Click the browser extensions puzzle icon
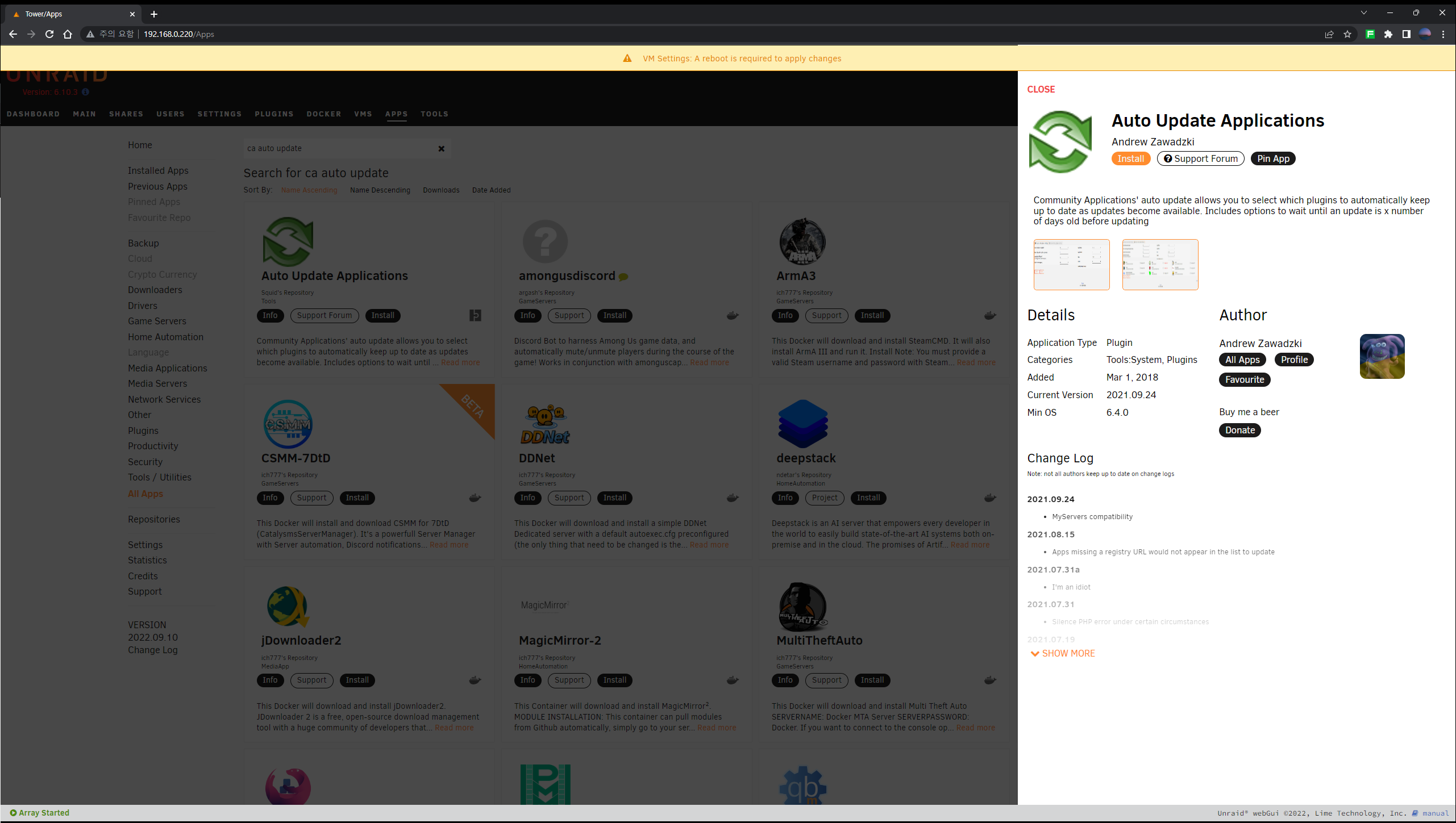The image size is (1456, 823). [x=1388, y=34]
